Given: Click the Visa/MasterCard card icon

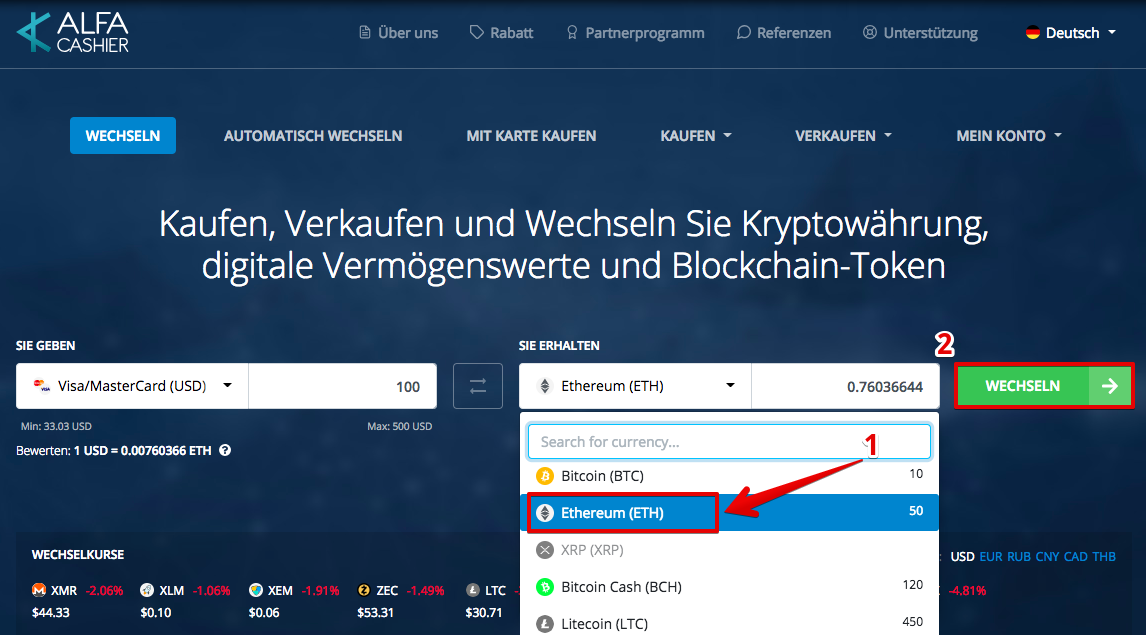Looking at the screenshot, I should point(42,386).
